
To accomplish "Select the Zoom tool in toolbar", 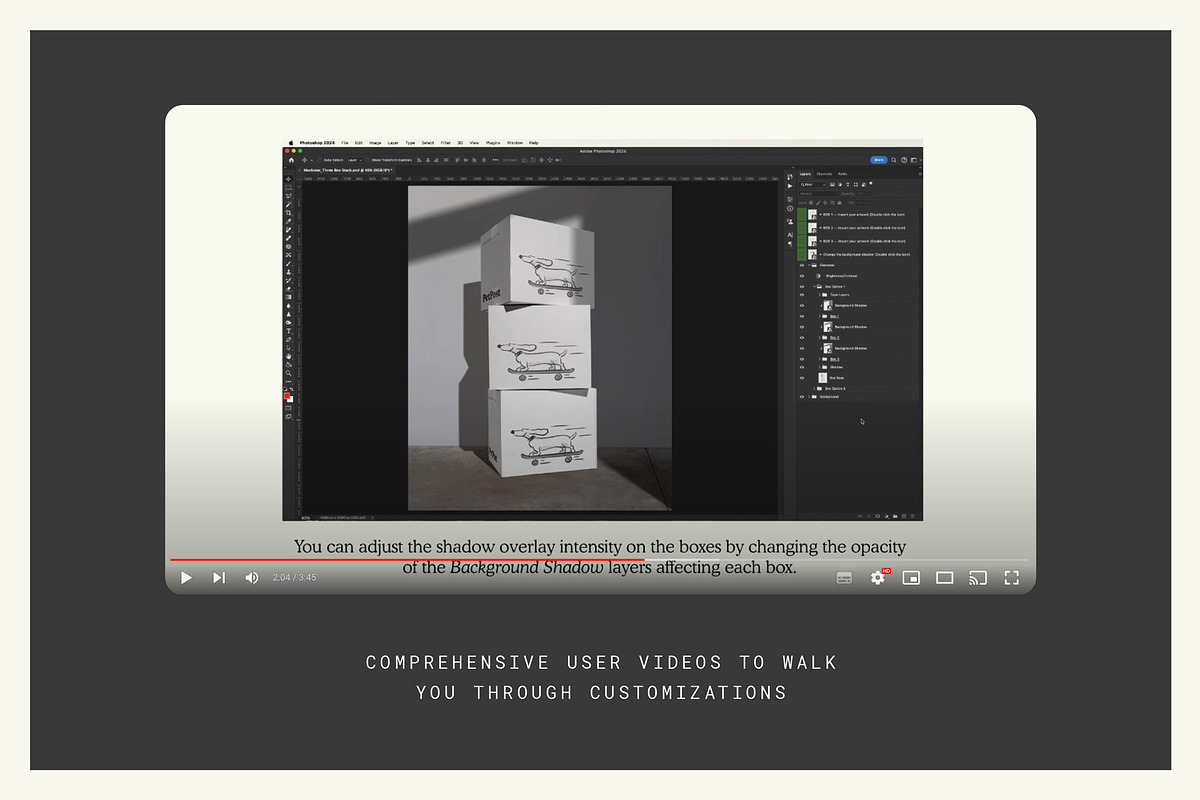I will pyautogui.click(x=288, y=373).
